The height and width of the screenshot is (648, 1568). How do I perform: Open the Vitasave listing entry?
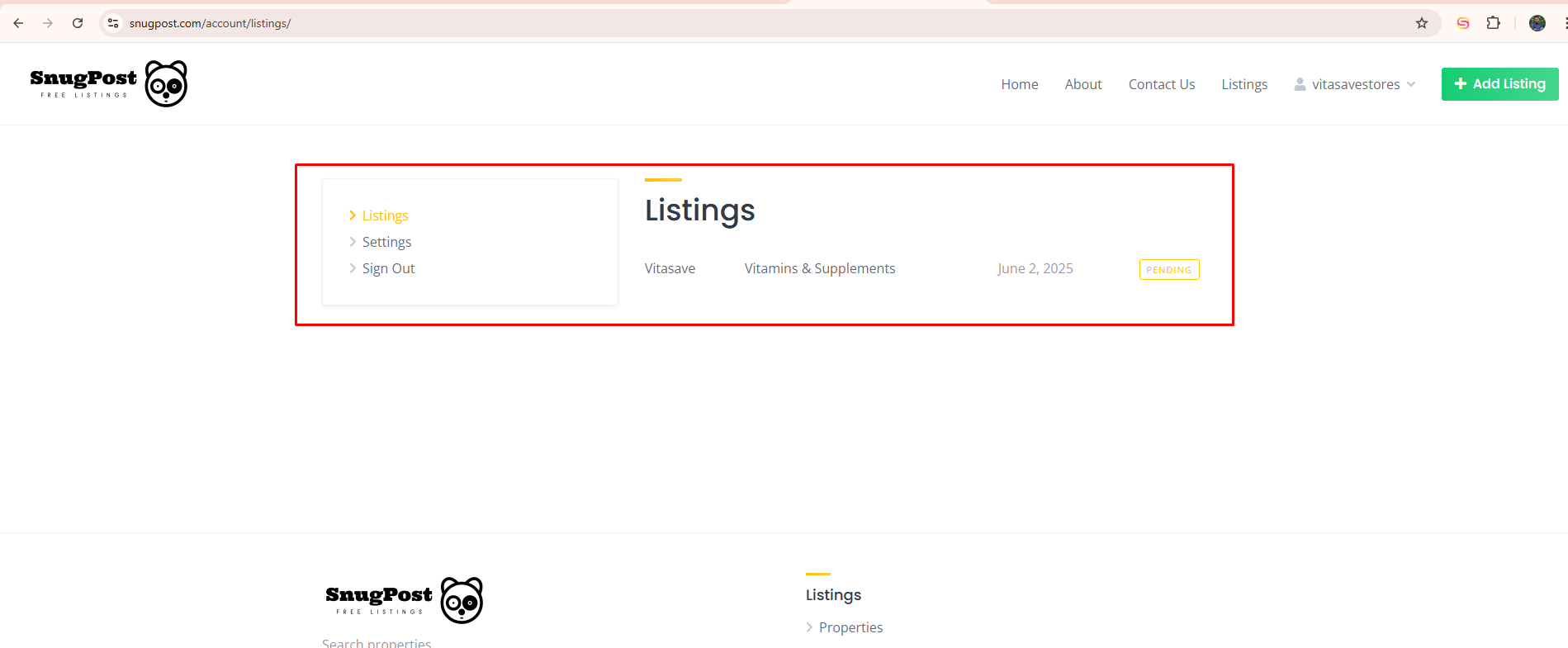[670, 268]
